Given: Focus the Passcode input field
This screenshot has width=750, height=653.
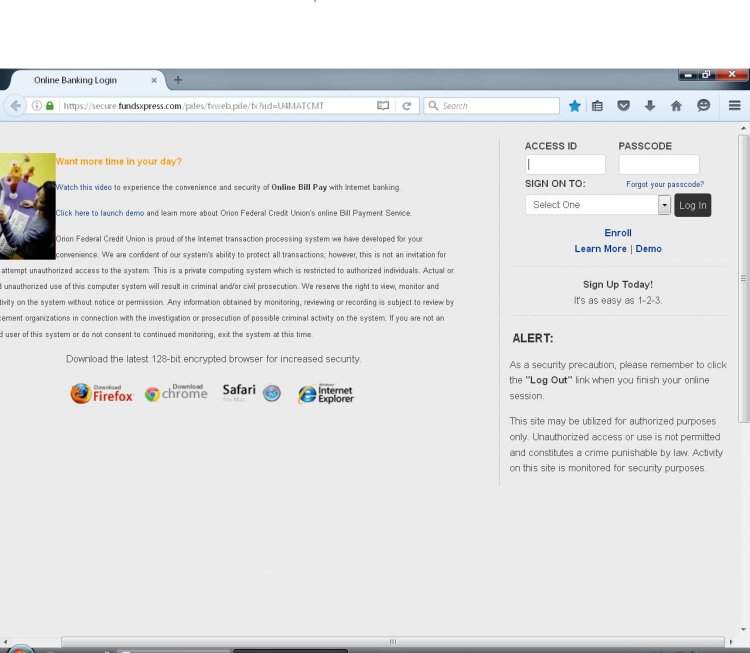Looking at the screenshot, I should 659,164.
